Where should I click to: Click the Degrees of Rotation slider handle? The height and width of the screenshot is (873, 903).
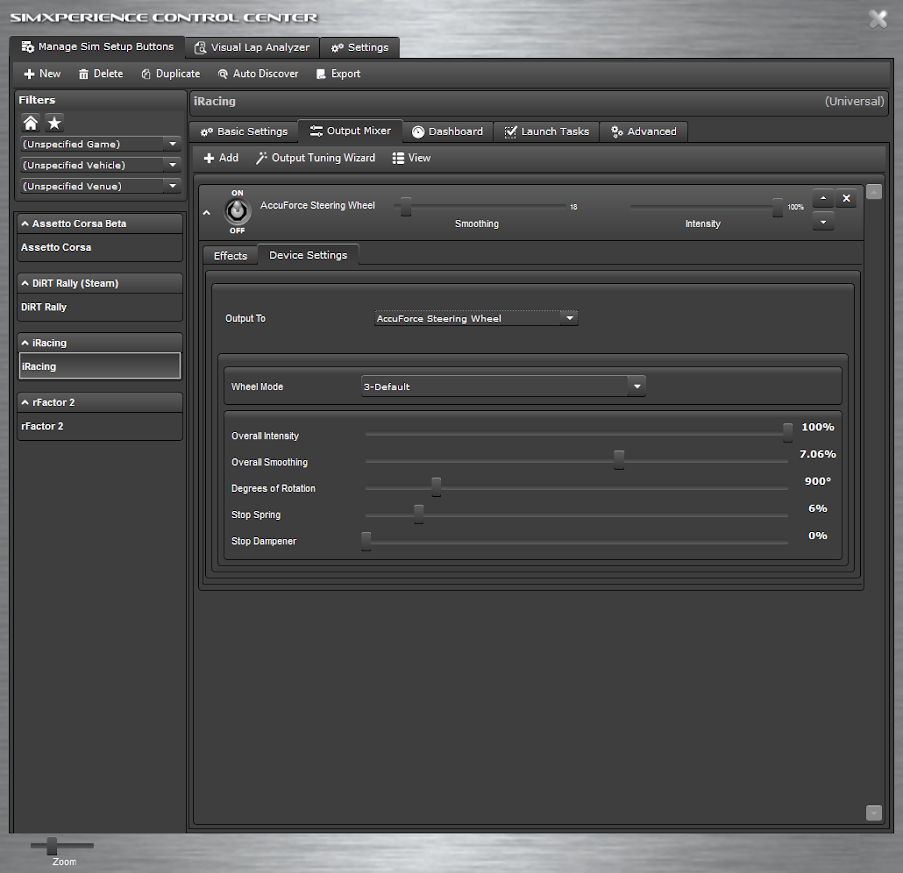point(437,487)
